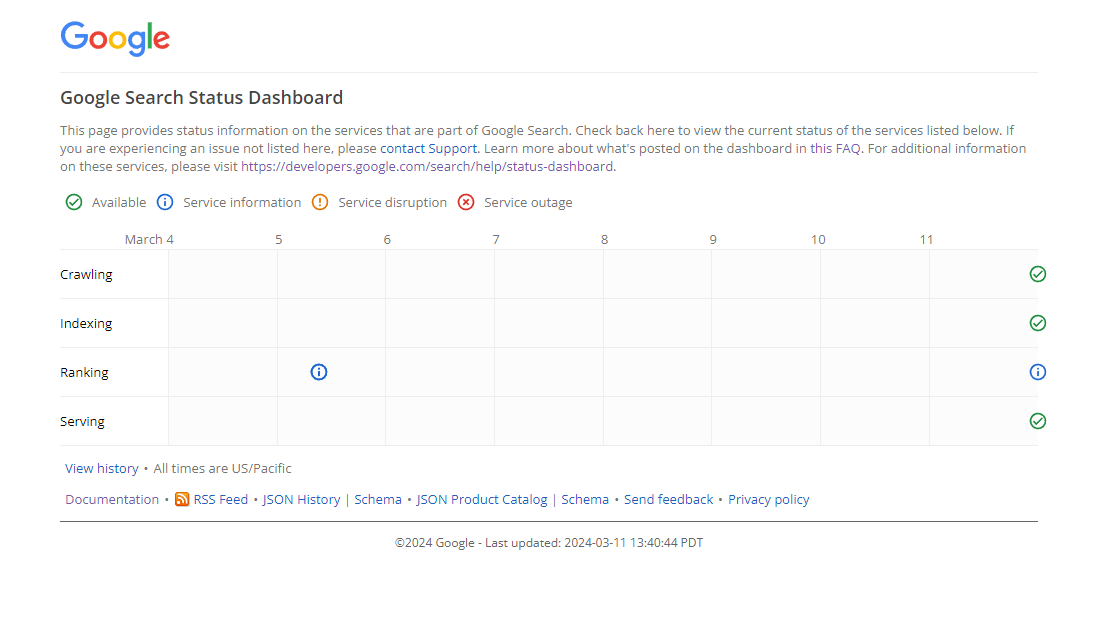Click the March 4 date header
The width and height of the screenshot is (1108, 631).
(149, 240)
